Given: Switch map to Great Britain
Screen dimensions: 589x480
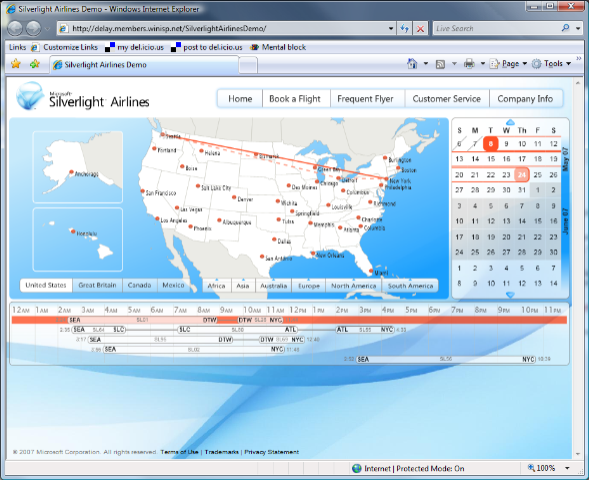Looking at the screenshot, I should (x=97, y=285).
